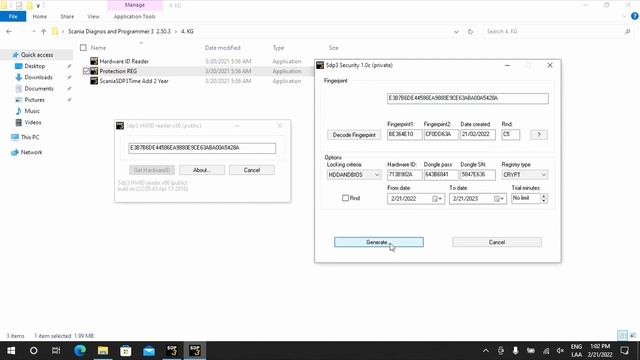Click the Decode Fingerprint button
640x360 pixels.
(354, 135)
